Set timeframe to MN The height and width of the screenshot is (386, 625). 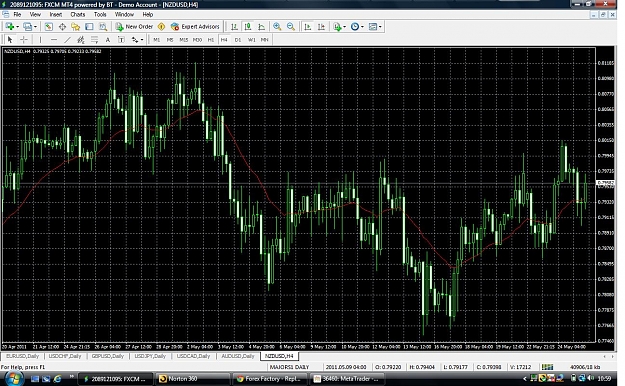[x=265, y=40]
